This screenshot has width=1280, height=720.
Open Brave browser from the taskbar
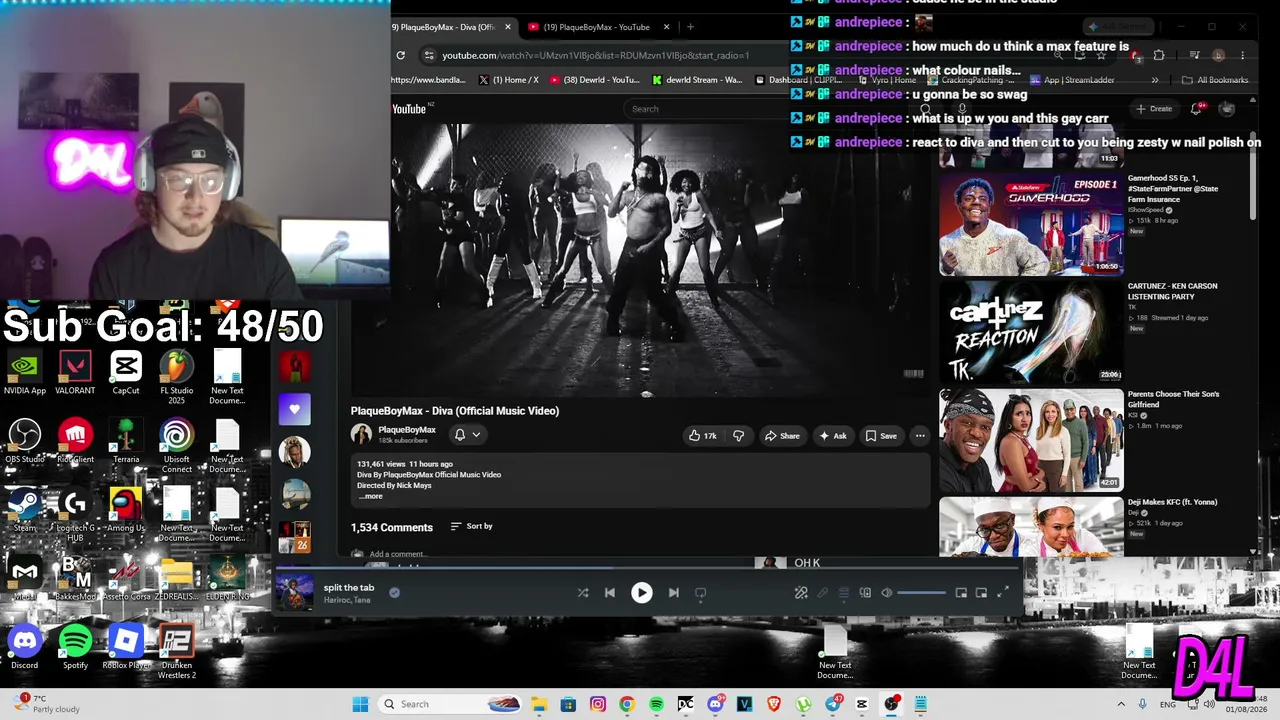774,704
